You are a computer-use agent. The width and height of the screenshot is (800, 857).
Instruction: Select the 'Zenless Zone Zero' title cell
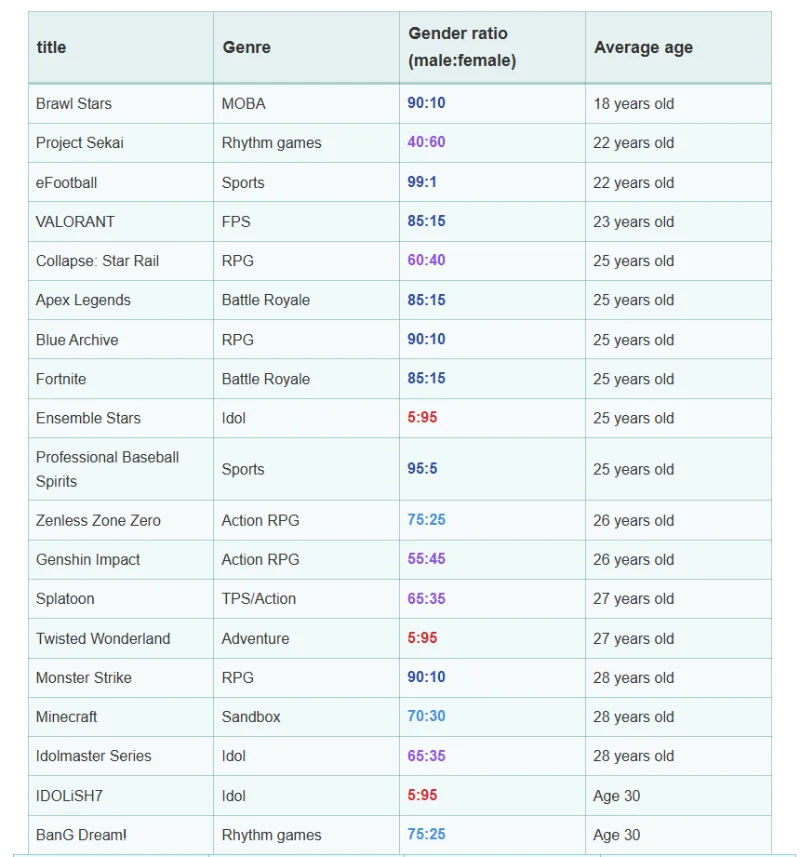[x=121, y=521]
